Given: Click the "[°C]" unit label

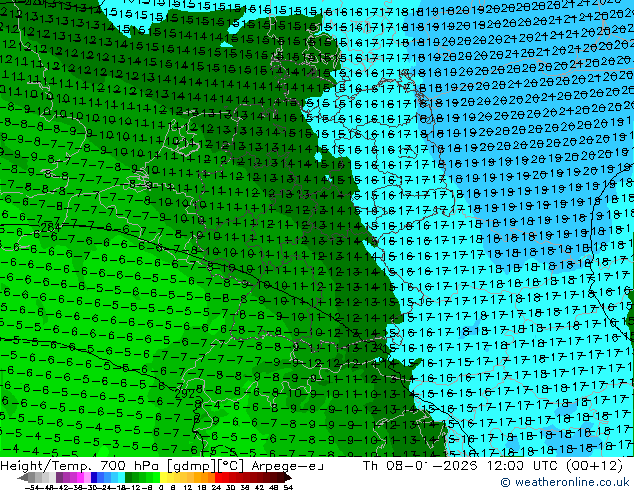Looking at the screenshot, I should 231,466.
